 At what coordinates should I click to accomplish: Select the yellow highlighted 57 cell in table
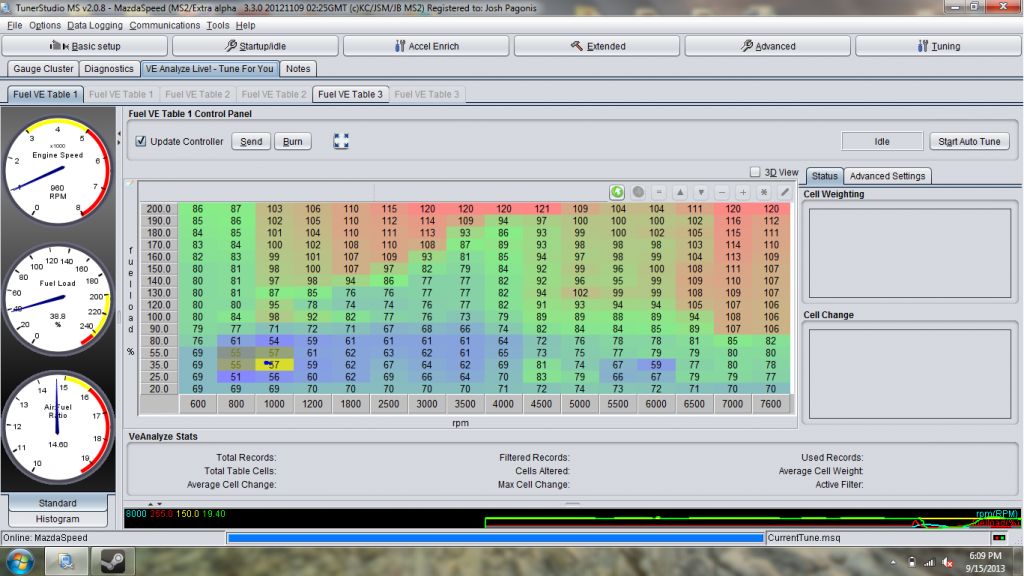point(273,365)
